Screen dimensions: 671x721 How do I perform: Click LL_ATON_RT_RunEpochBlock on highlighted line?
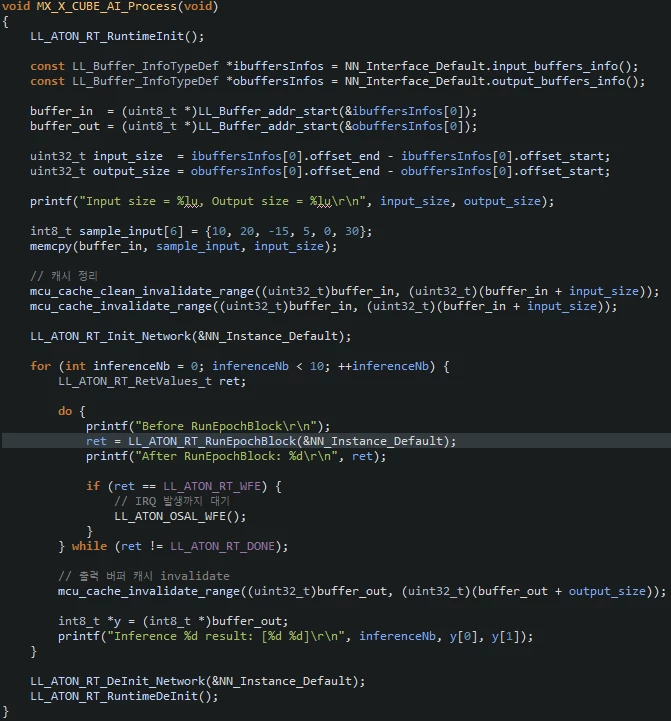(212, 441)
